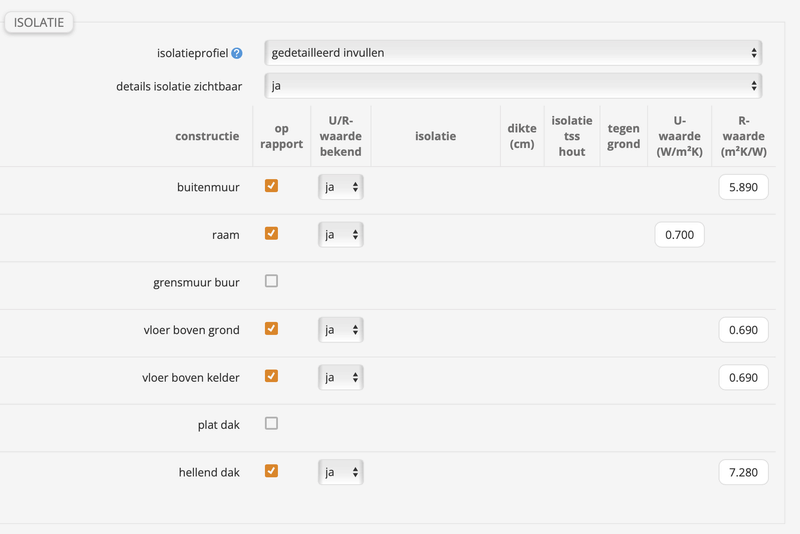The height and width of the screenshot is (534, 800).
Task: Open hellend dak U/R-waarde dropdown
Action: click(x=341, y=472)
